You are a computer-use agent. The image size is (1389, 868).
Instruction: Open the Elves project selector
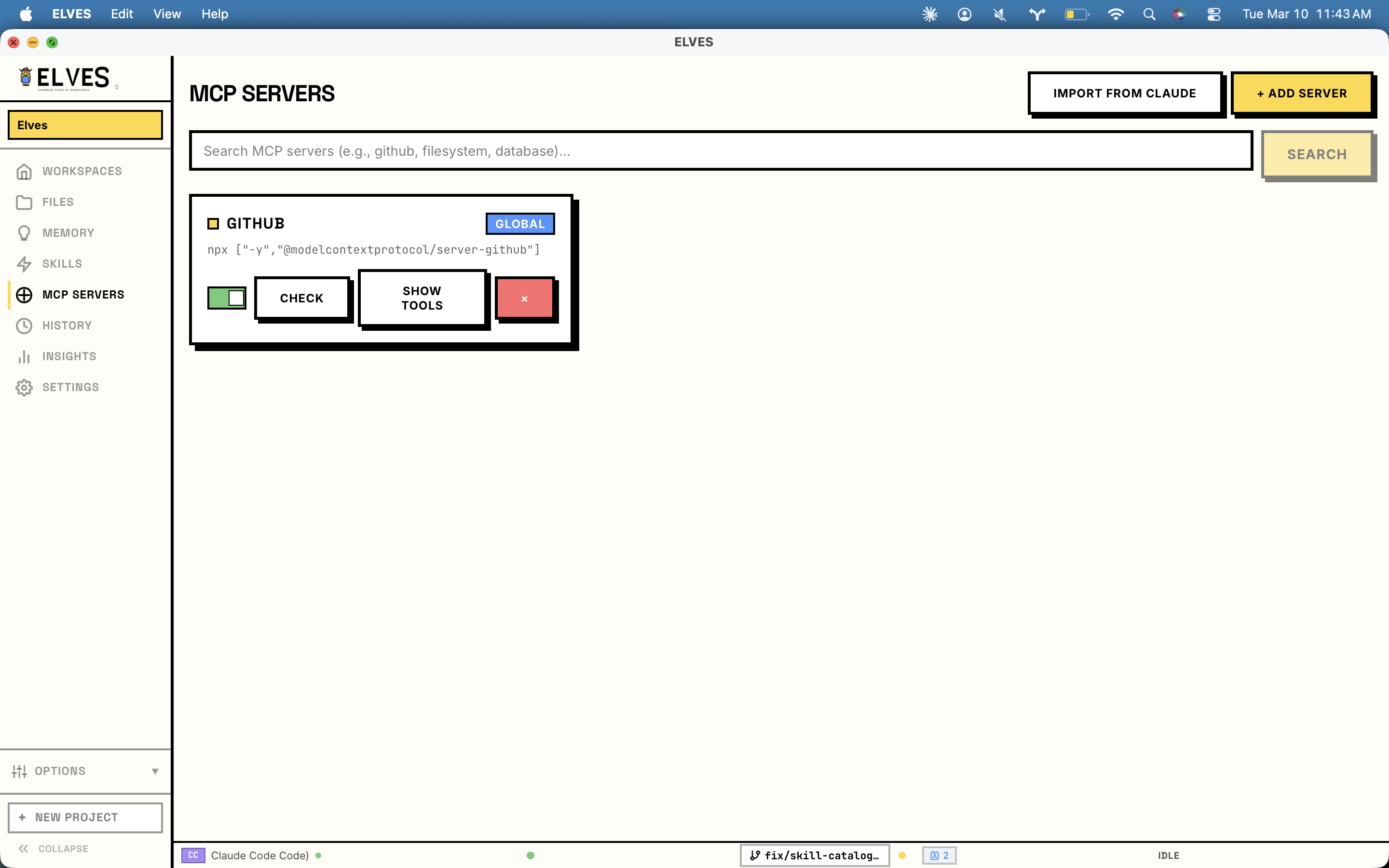(85, 125)
